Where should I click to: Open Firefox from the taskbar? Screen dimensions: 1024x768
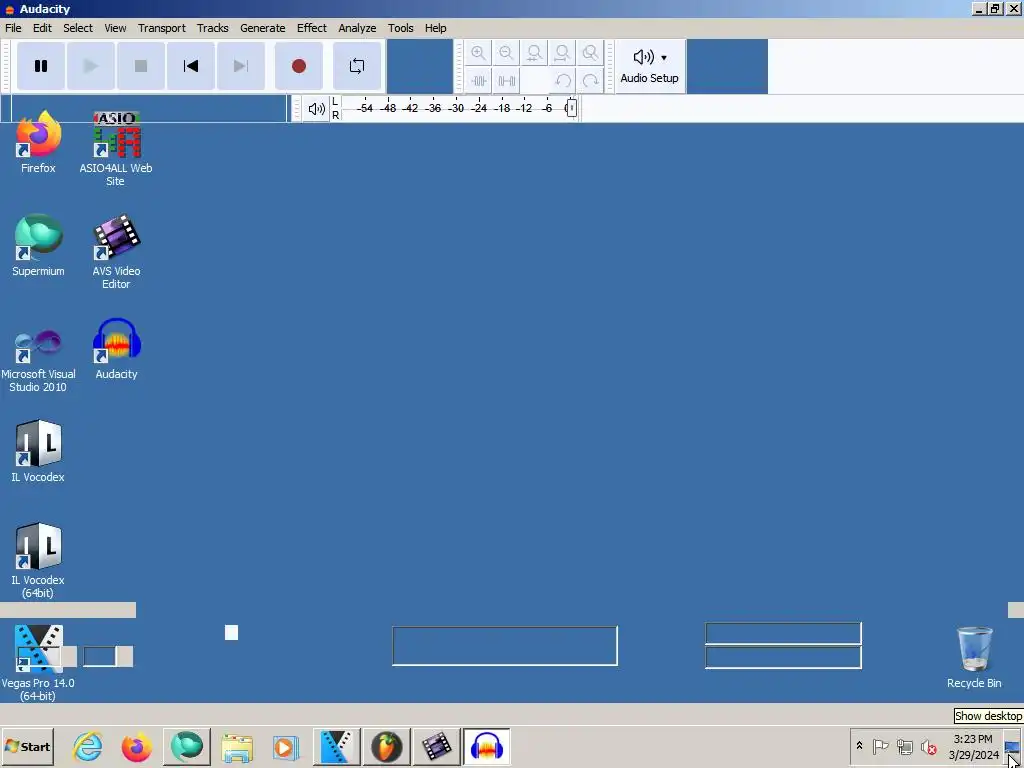coord(136,746)
